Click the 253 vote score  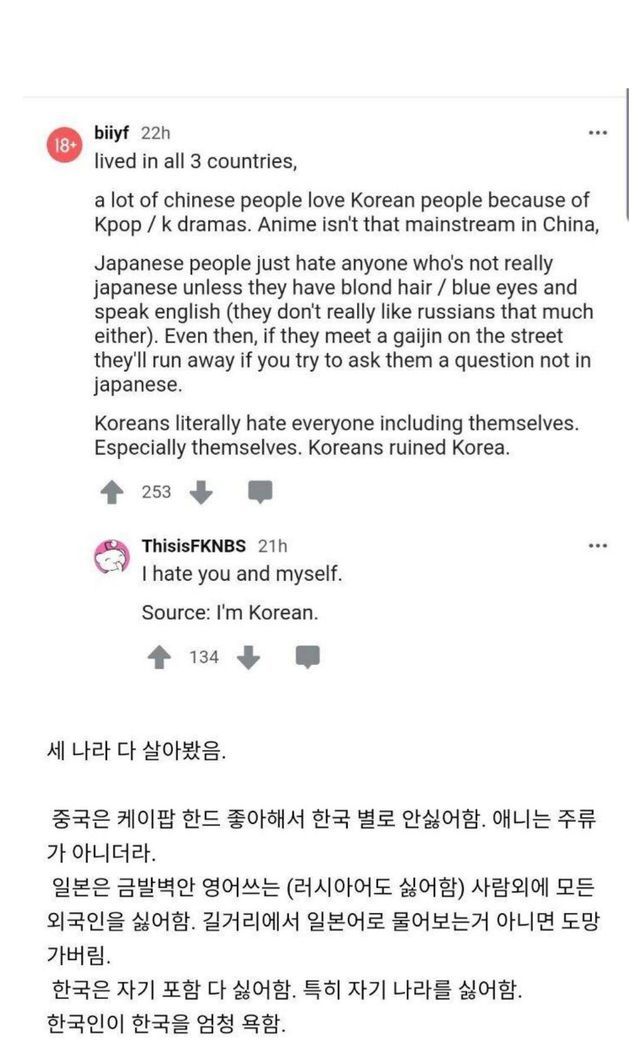click(x=156, y=492)
